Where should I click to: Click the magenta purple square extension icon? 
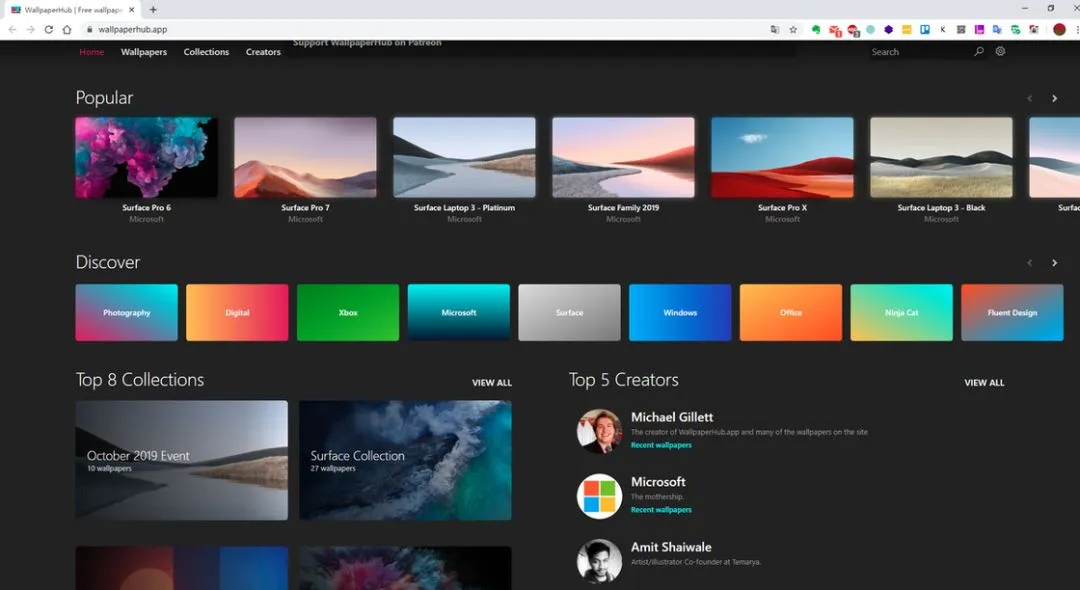pyautogui.click(x=979, y=30)
